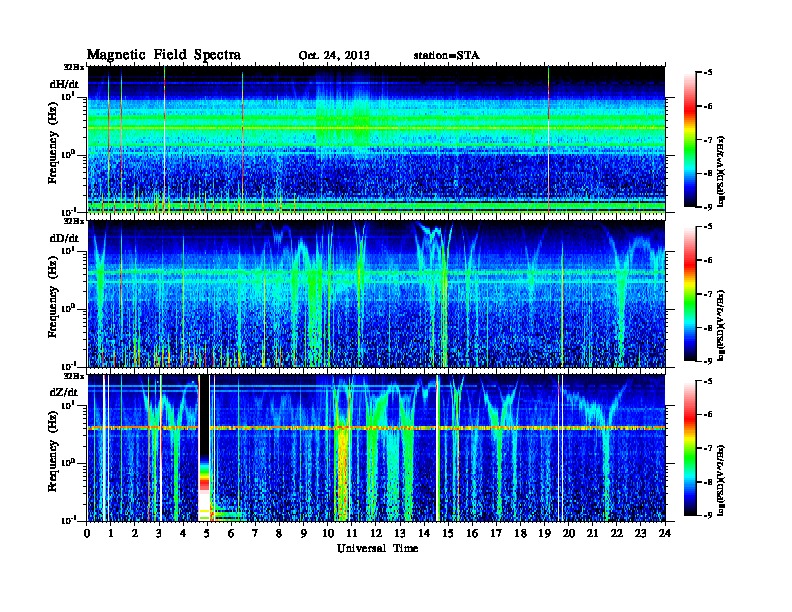
Task: Click the '-5' label on the top color scale
Action: [707, 73]
